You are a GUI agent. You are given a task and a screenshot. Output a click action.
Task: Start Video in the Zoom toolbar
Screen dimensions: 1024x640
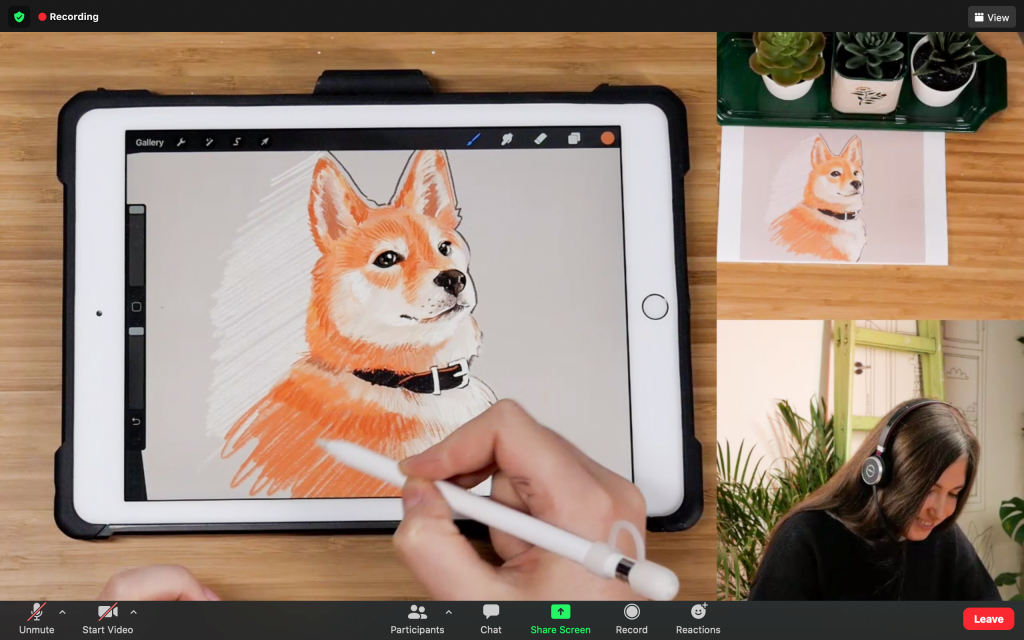pos(108,618)
